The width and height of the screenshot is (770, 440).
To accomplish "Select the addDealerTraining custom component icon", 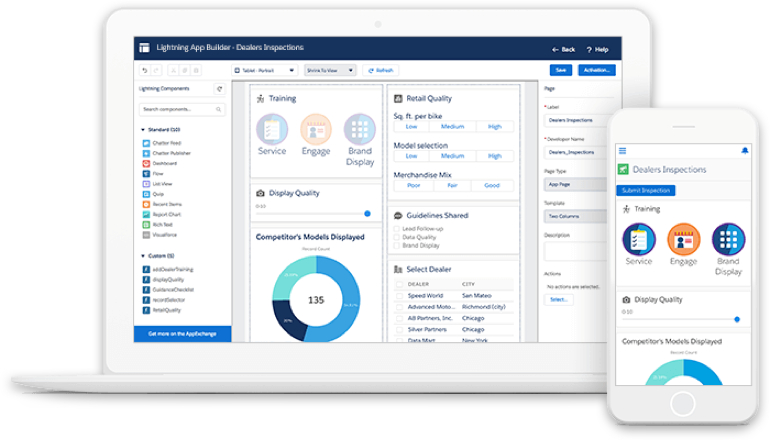I will 146,269.
